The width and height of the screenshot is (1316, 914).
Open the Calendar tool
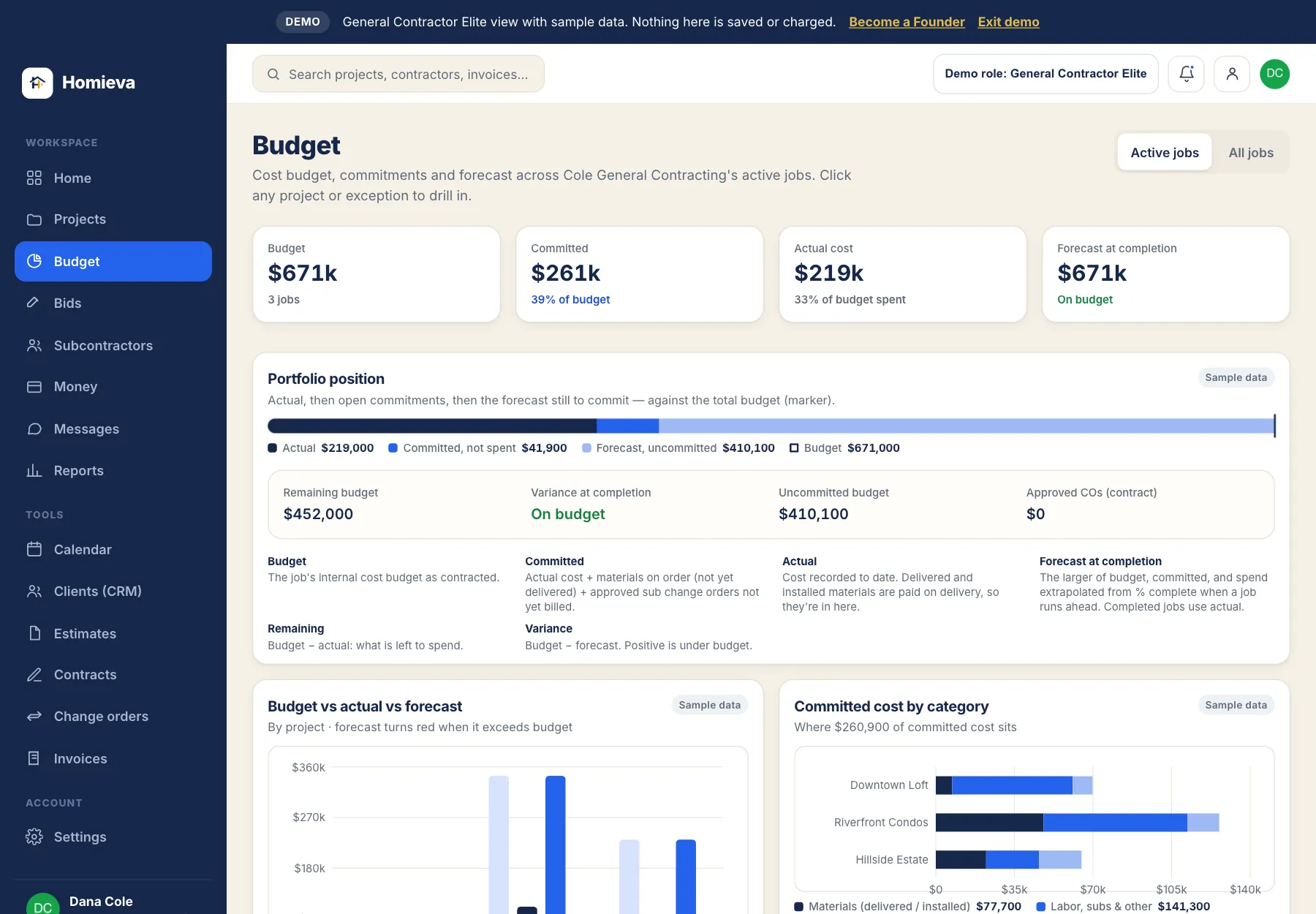click(113, 550)
